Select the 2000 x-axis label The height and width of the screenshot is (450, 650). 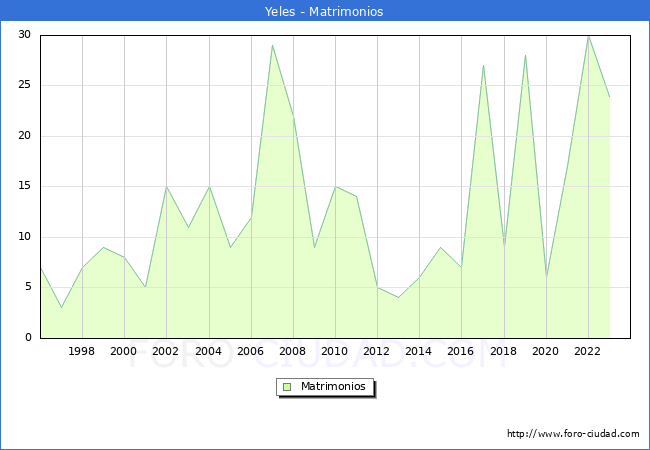[x=124, y=351]
